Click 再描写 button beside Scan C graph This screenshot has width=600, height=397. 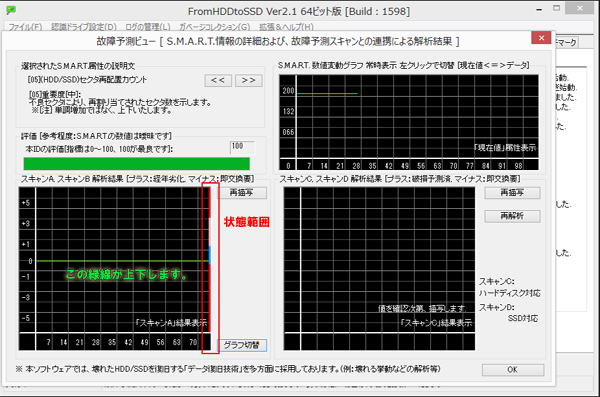512,193
